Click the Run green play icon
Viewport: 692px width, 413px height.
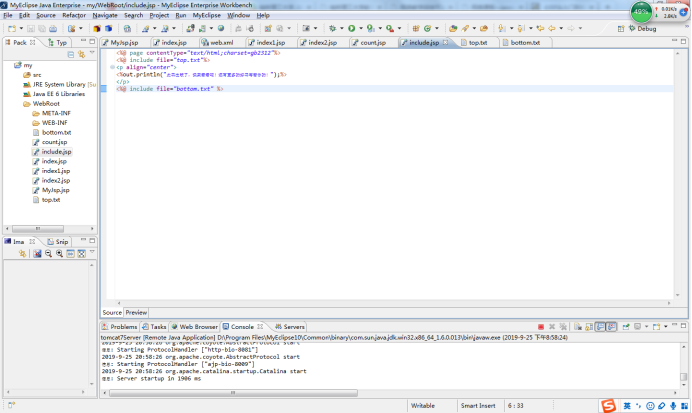click(352, 29)
